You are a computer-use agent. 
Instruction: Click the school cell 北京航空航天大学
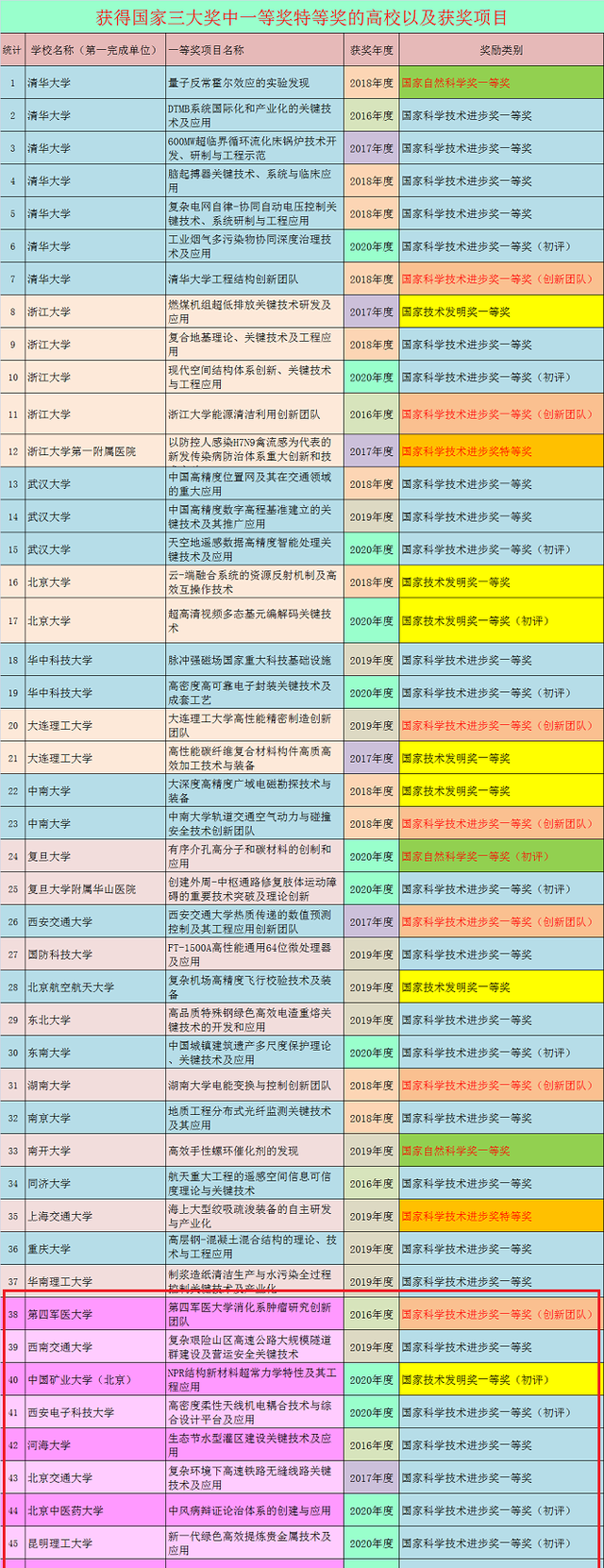(x=94, y=987)
